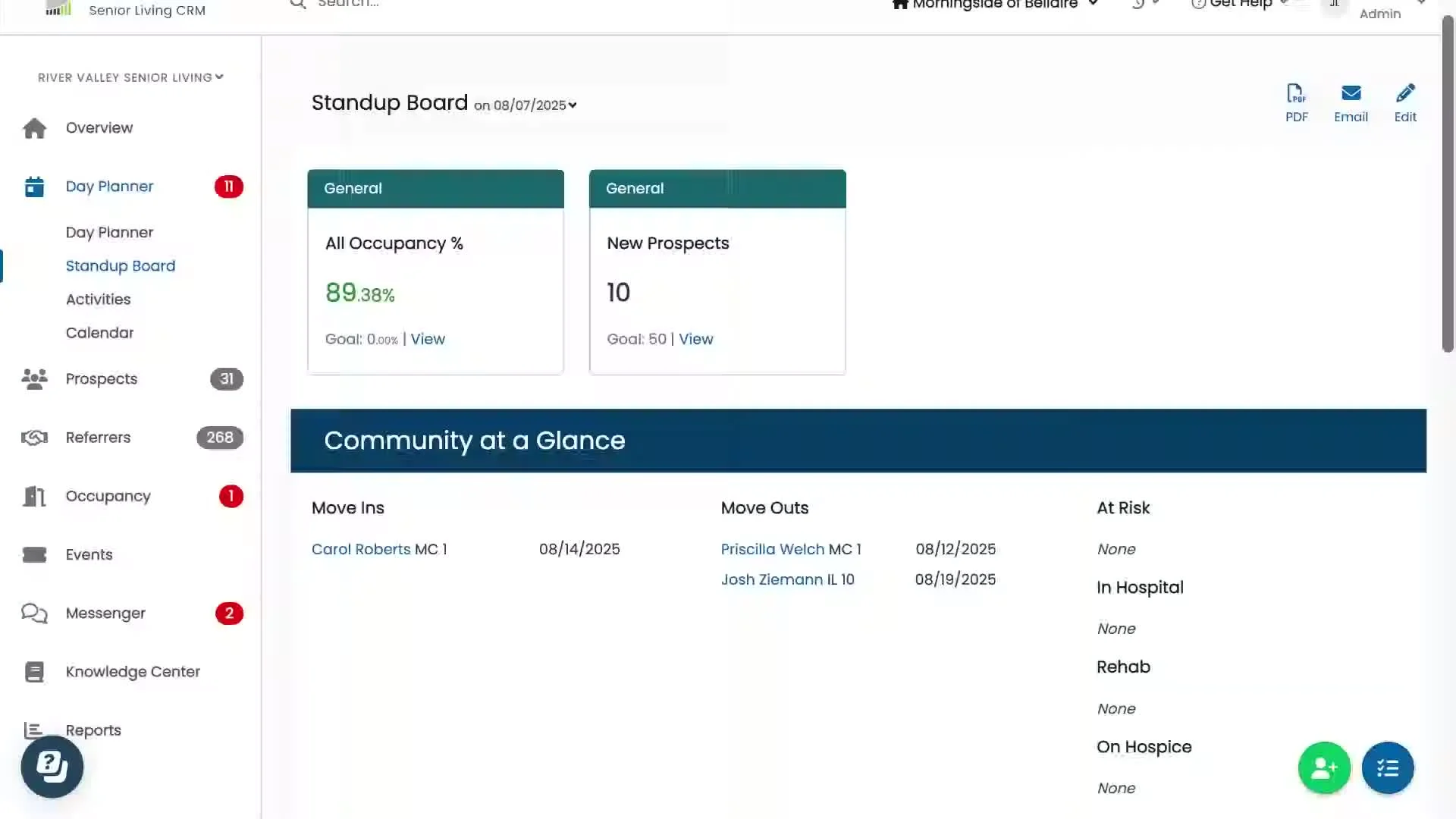Expand the River Valley Senior Living dropdown
The height and width of the screenshot is (819, 1456).
[x=130, y=77]
